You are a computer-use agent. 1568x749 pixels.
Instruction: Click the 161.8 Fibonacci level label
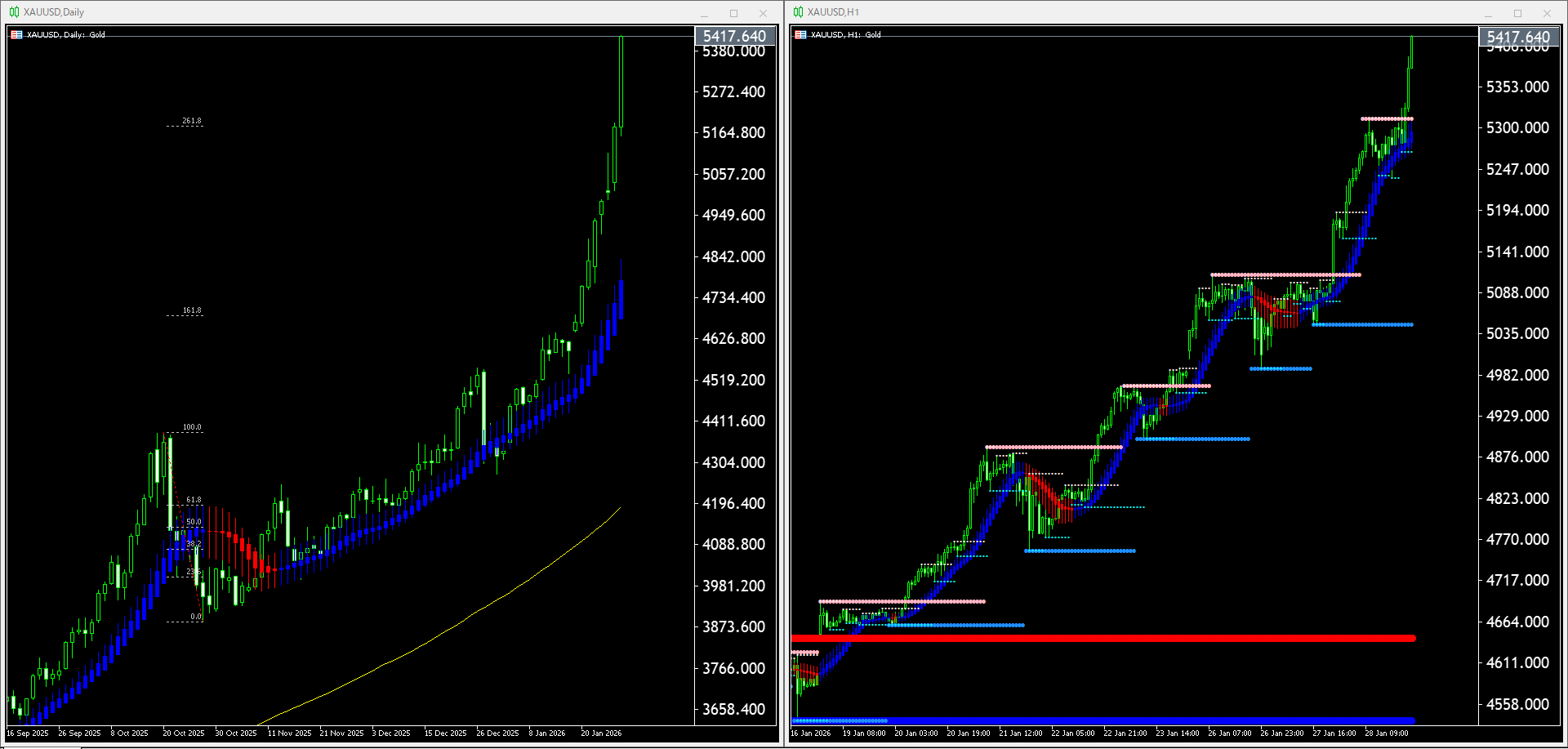point(192,310)
